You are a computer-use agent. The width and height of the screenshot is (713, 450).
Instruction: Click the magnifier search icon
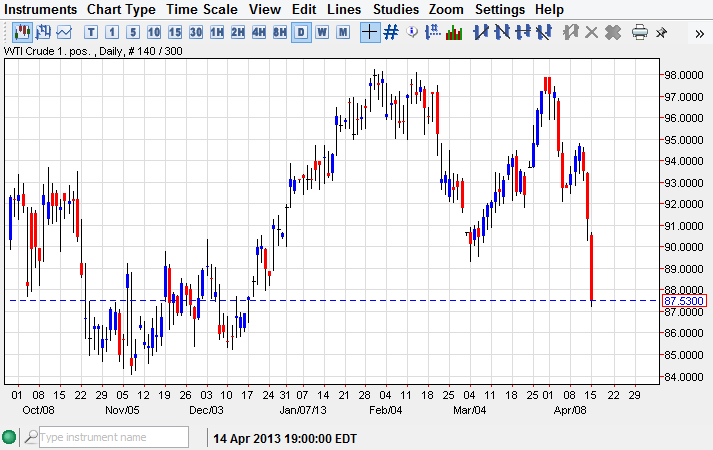30,437
